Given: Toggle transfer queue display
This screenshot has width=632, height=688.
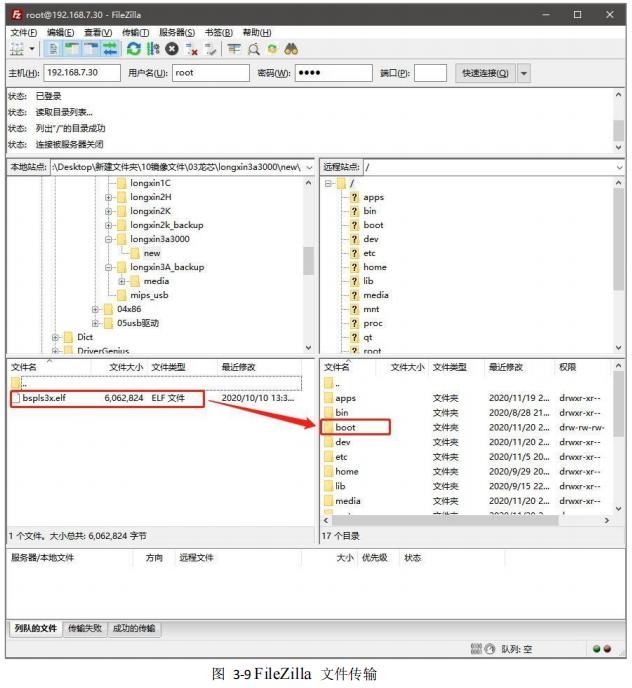Looking at the screenshot, I should pyautogui.click(x=110, y=49).
